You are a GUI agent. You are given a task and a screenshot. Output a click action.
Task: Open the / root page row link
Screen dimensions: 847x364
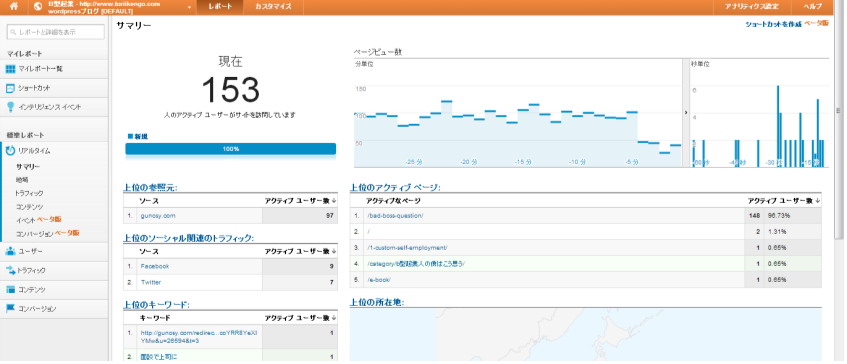pos(368,232)
